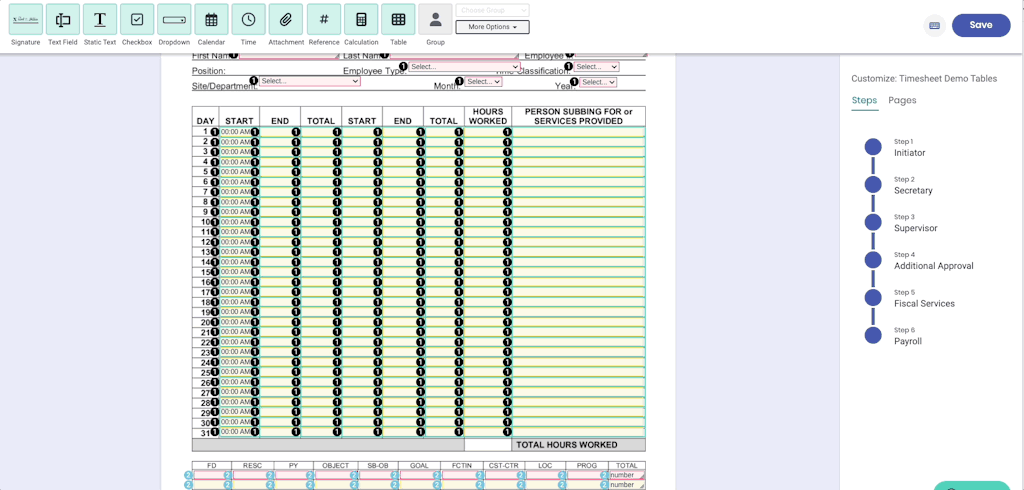Open the Time Classification select dropdown
1024x490 pixels.
[x=596, y=67]
